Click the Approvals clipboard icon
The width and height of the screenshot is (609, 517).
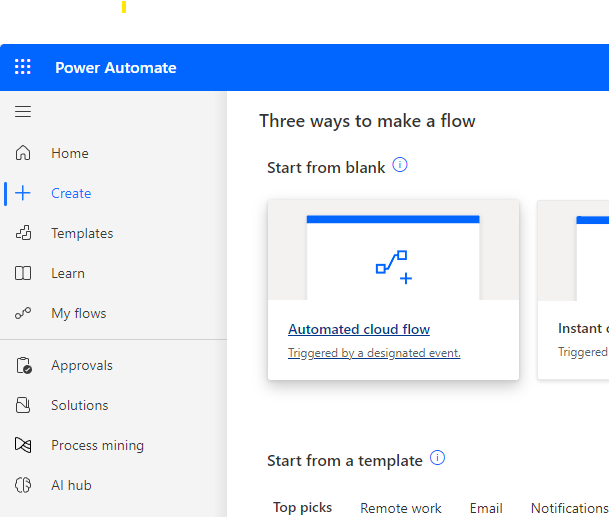pyautogui.click(x=24, y=366)
